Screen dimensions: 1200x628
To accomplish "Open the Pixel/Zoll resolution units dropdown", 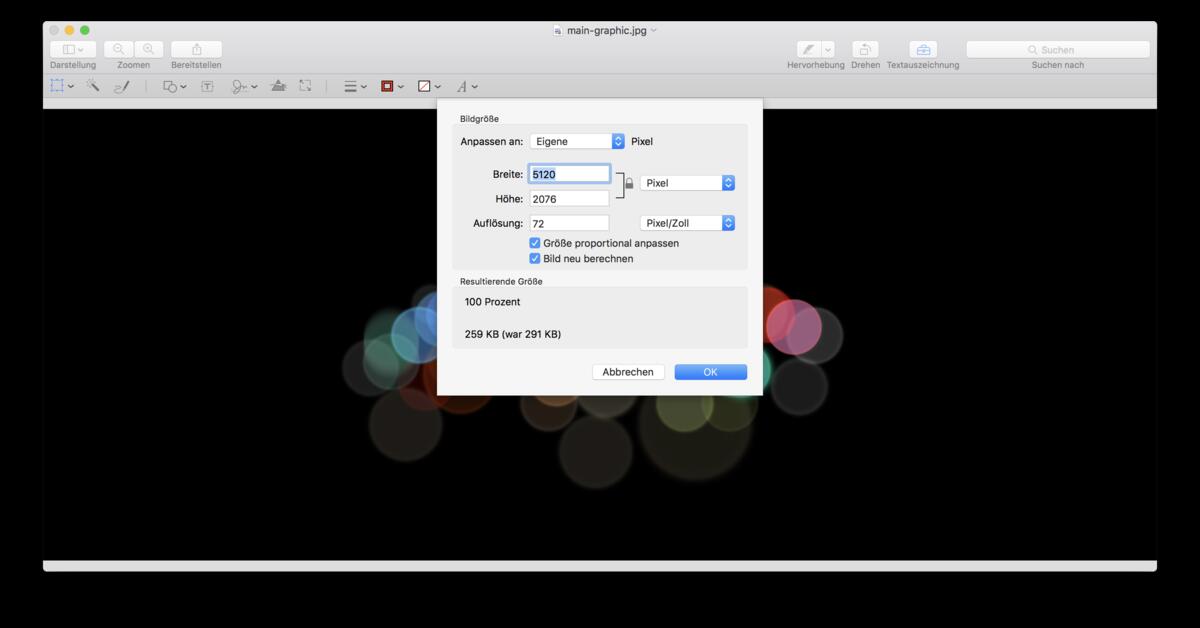I will pyautogui.click(x=687, y=222).
